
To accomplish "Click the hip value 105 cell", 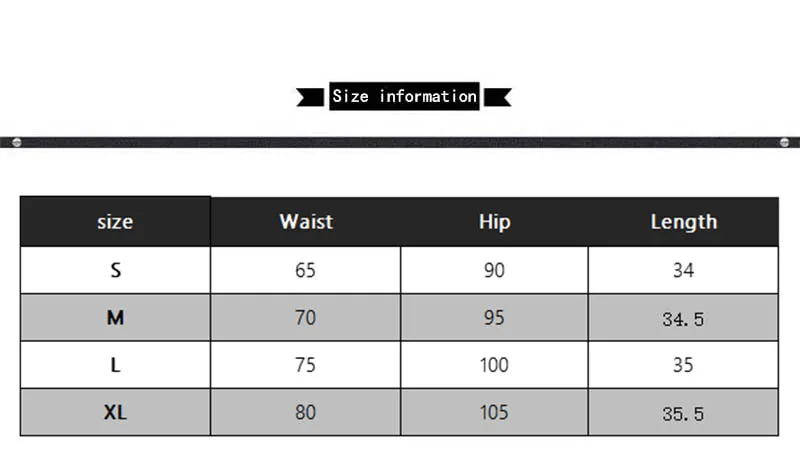I will click(494, 412).
